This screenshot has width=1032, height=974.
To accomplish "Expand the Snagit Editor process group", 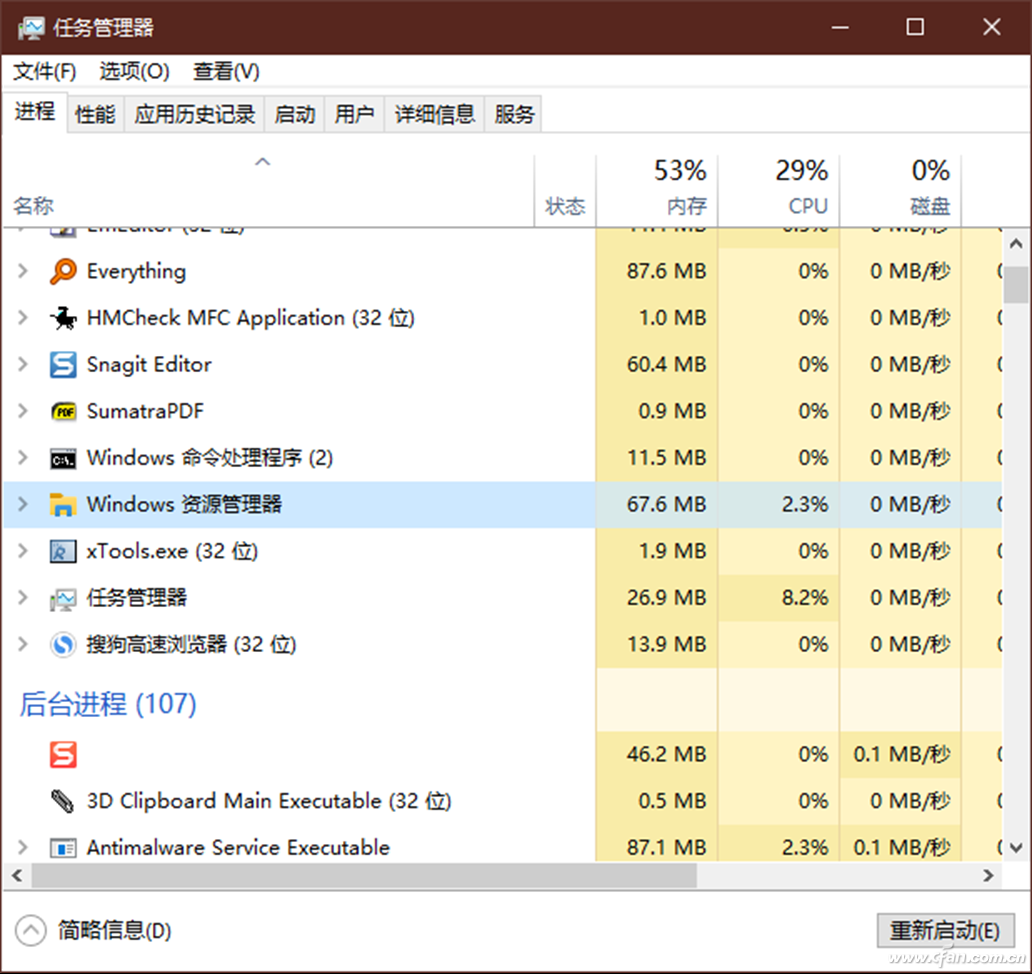I will [x=23, y=365].
